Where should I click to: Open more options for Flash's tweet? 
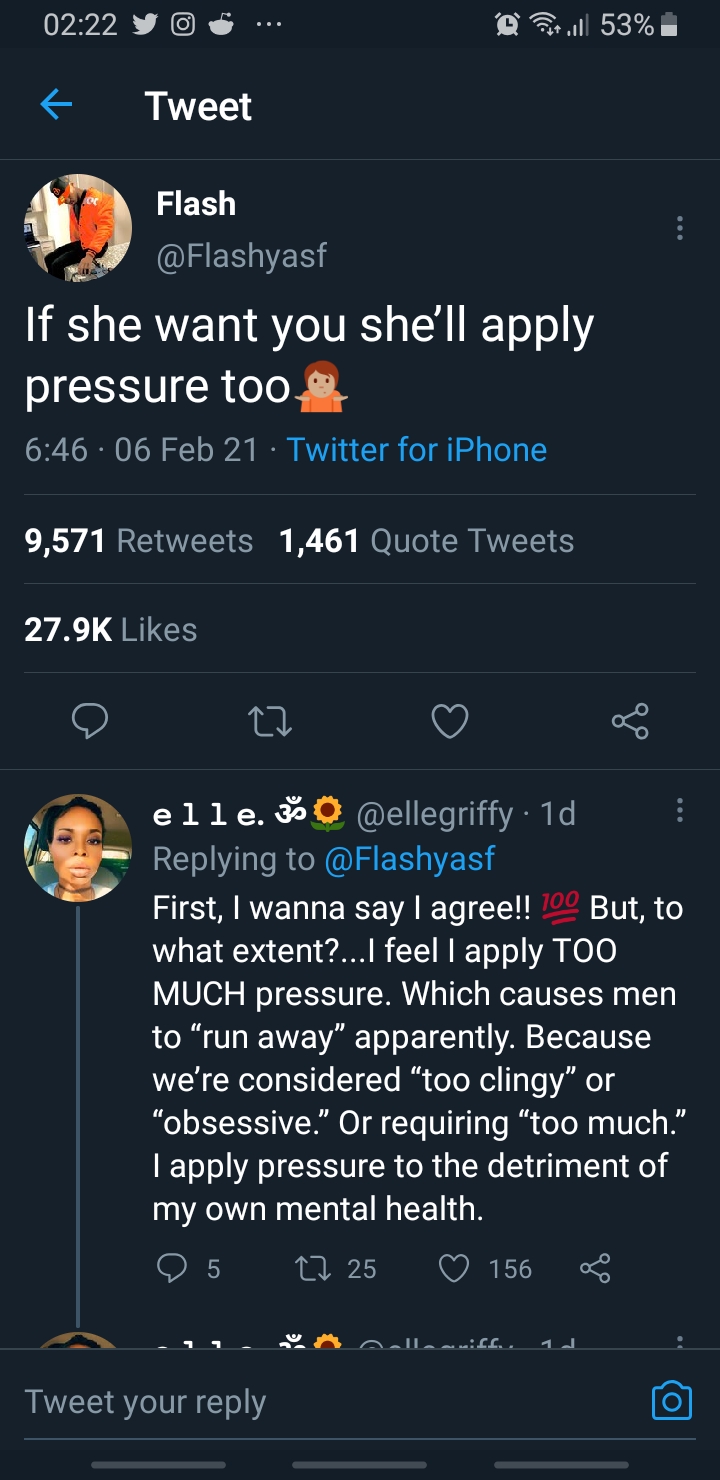(x=680, y=228)
